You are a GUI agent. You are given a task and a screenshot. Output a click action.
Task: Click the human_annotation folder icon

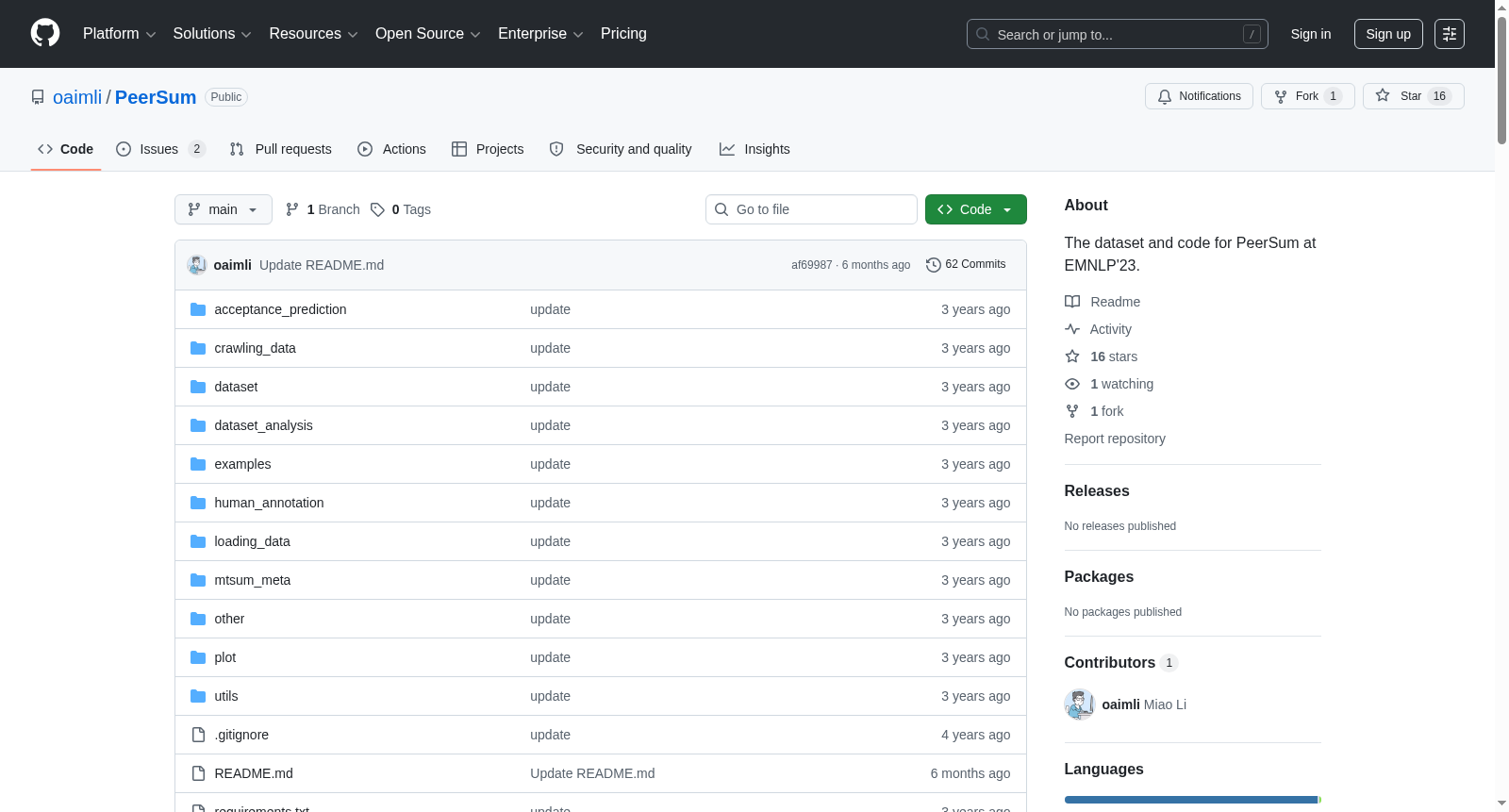(198, 503)
